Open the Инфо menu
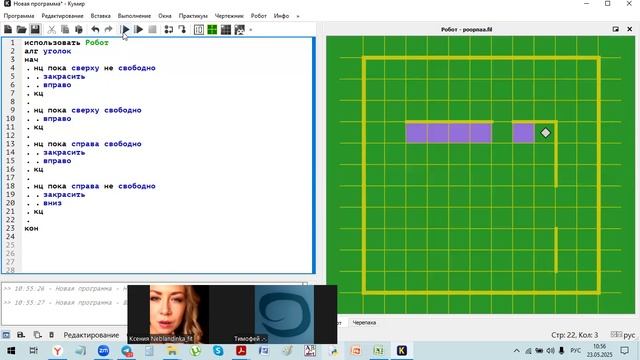This screenshot has height=360, width=640. click(x=281, y=16)
